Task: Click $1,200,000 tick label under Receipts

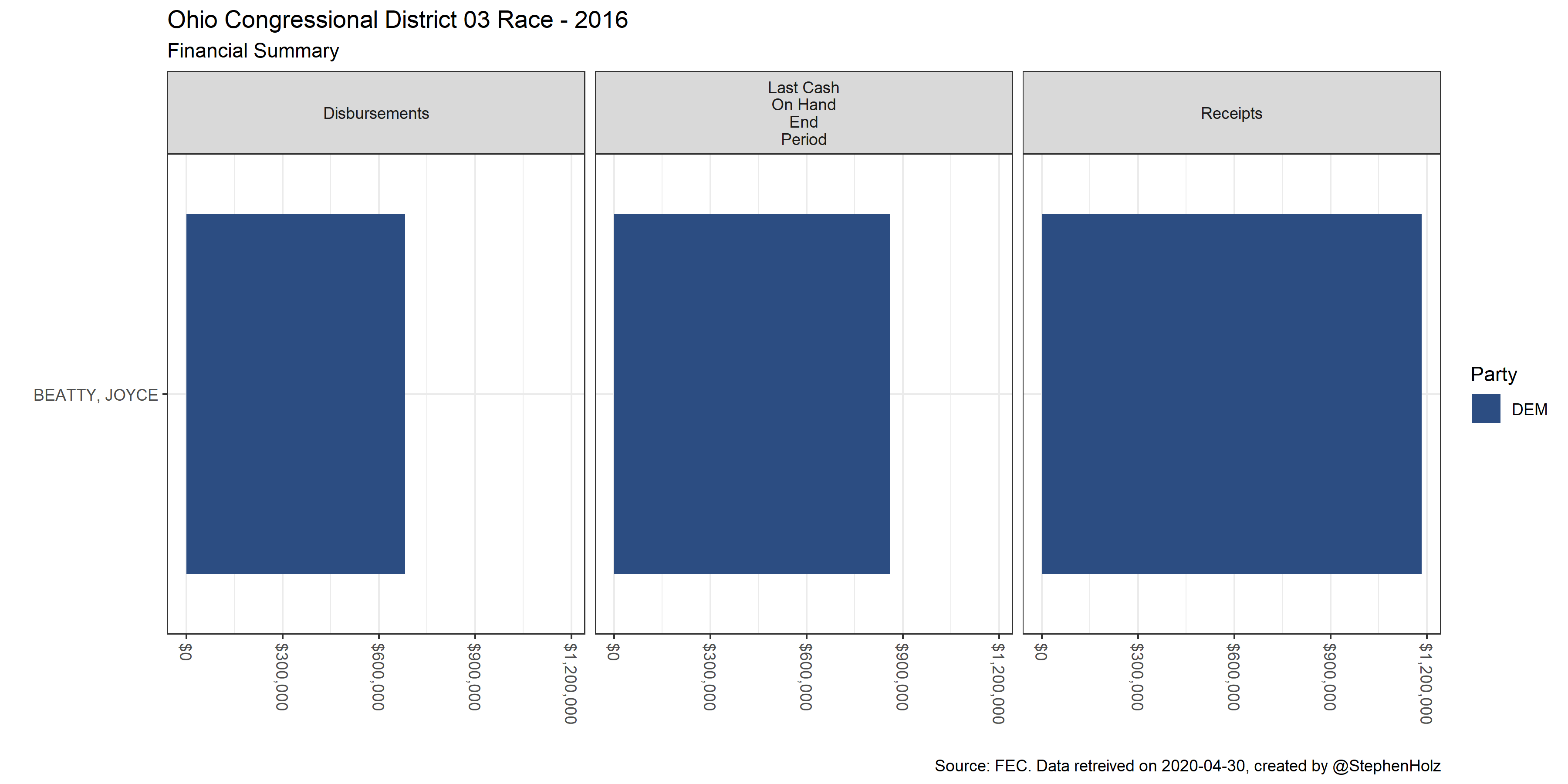Action: click(x=1426, y=683)
